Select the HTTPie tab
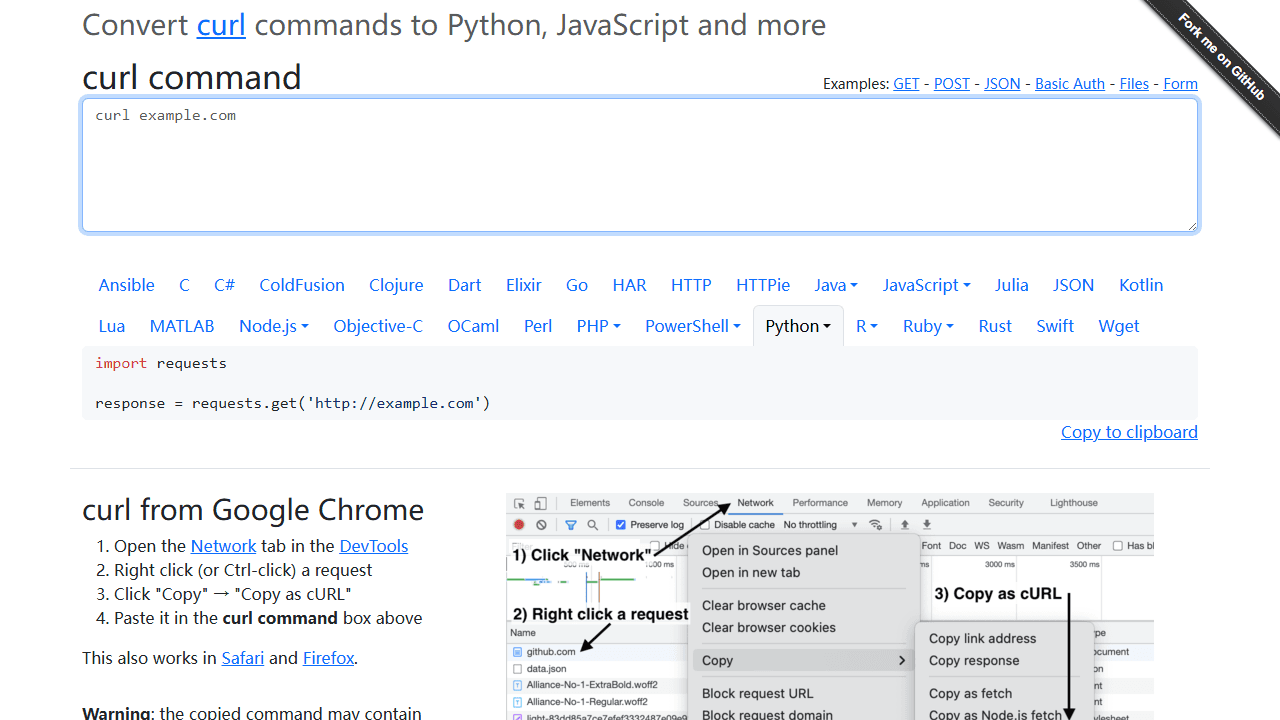The height and width of the screenshot is (720, 1280). 763,285
